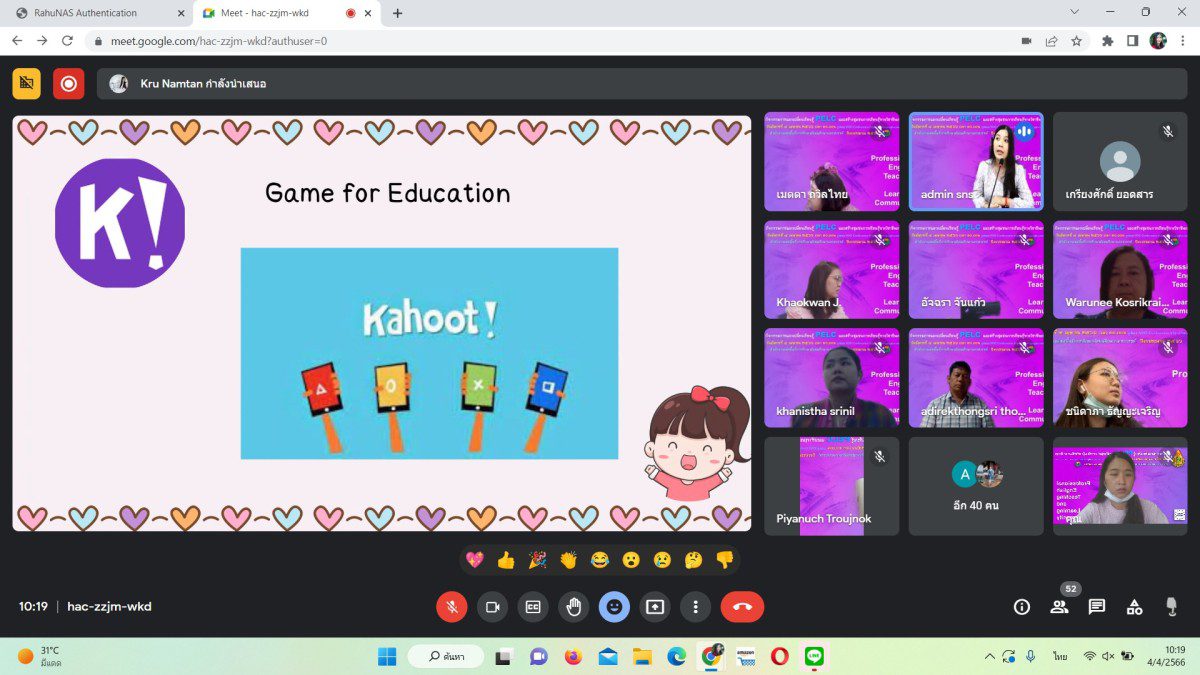Image resolution: width=1200 pixels, height=675 pixels.
Task: Leave the call with red hang-up button
Action: pyautogui.click(x=742, y=606)
